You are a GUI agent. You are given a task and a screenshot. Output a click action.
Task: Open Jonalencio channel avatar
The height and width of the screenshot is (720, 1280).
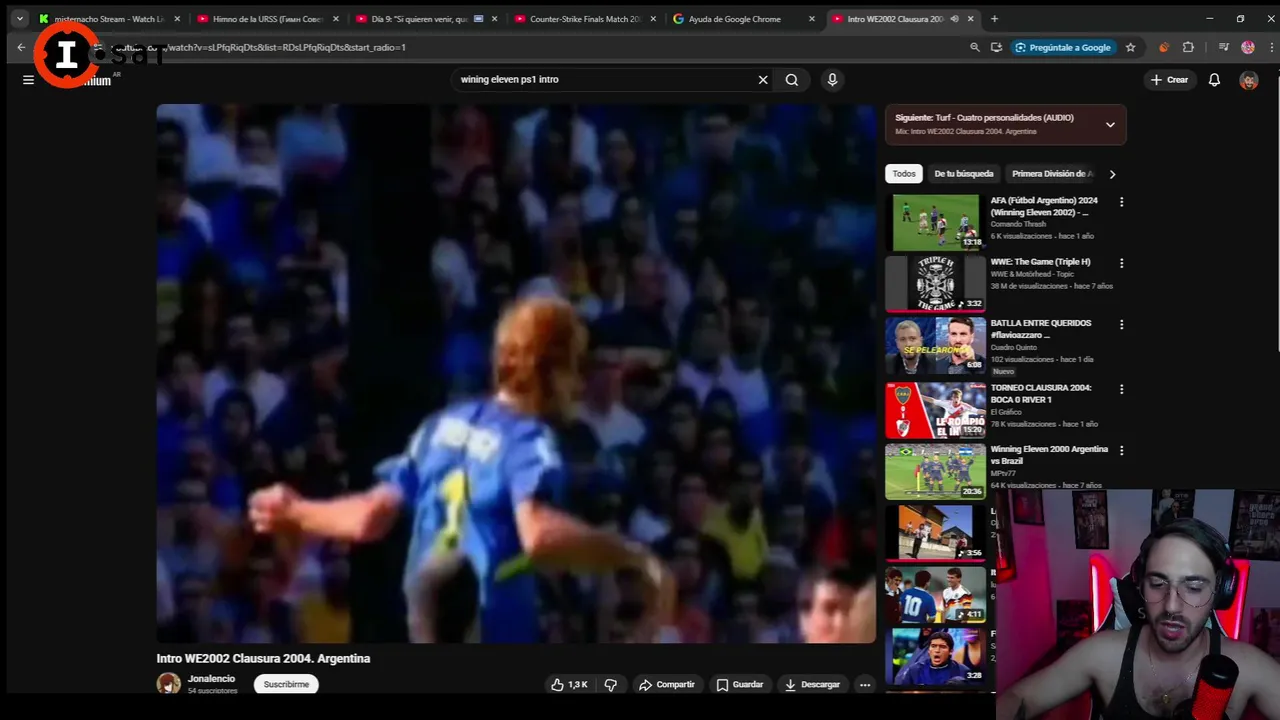click(x=169, y=684)
